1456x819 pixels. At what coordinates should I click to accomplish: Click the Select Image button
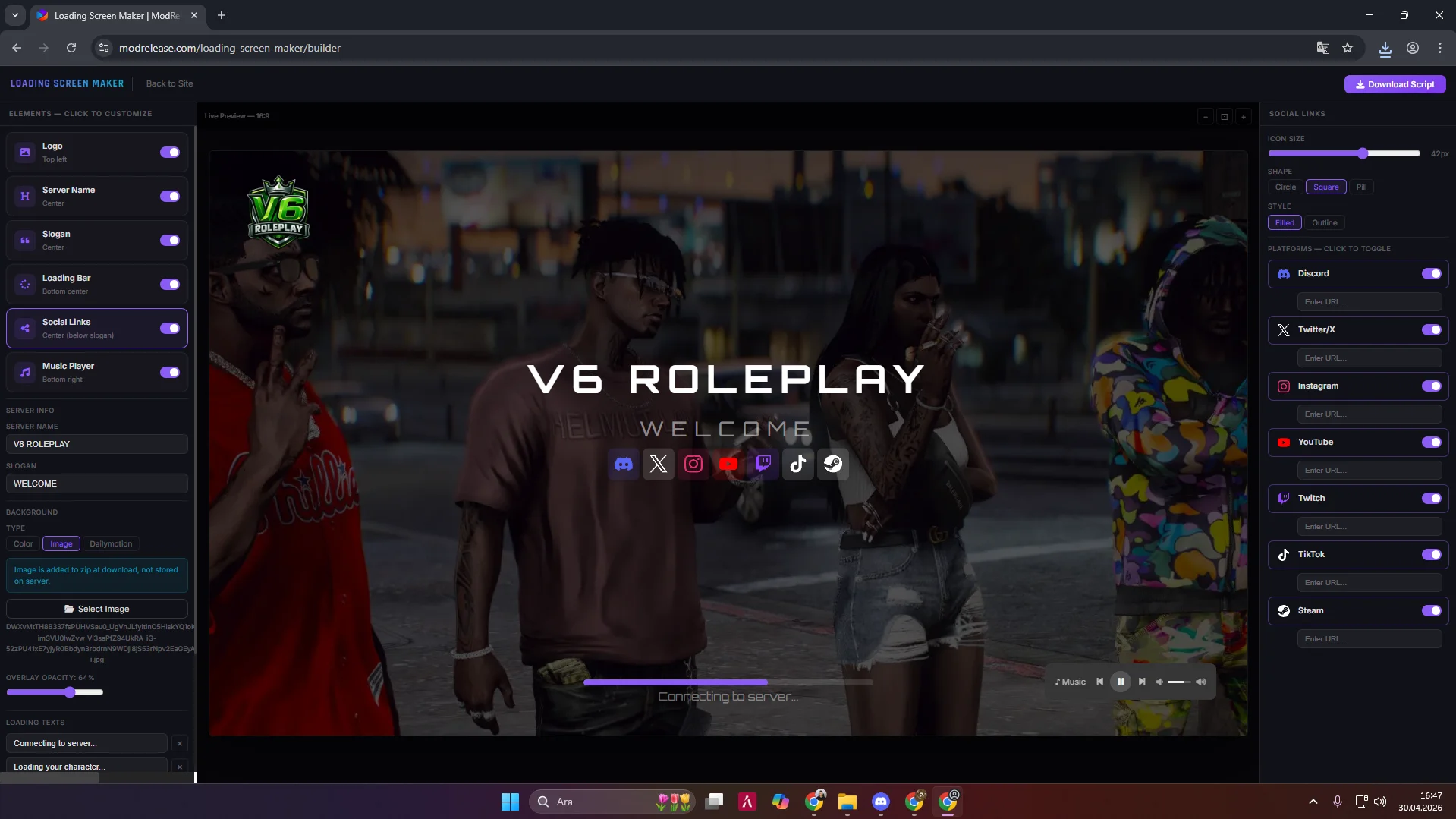pos(96,608)
